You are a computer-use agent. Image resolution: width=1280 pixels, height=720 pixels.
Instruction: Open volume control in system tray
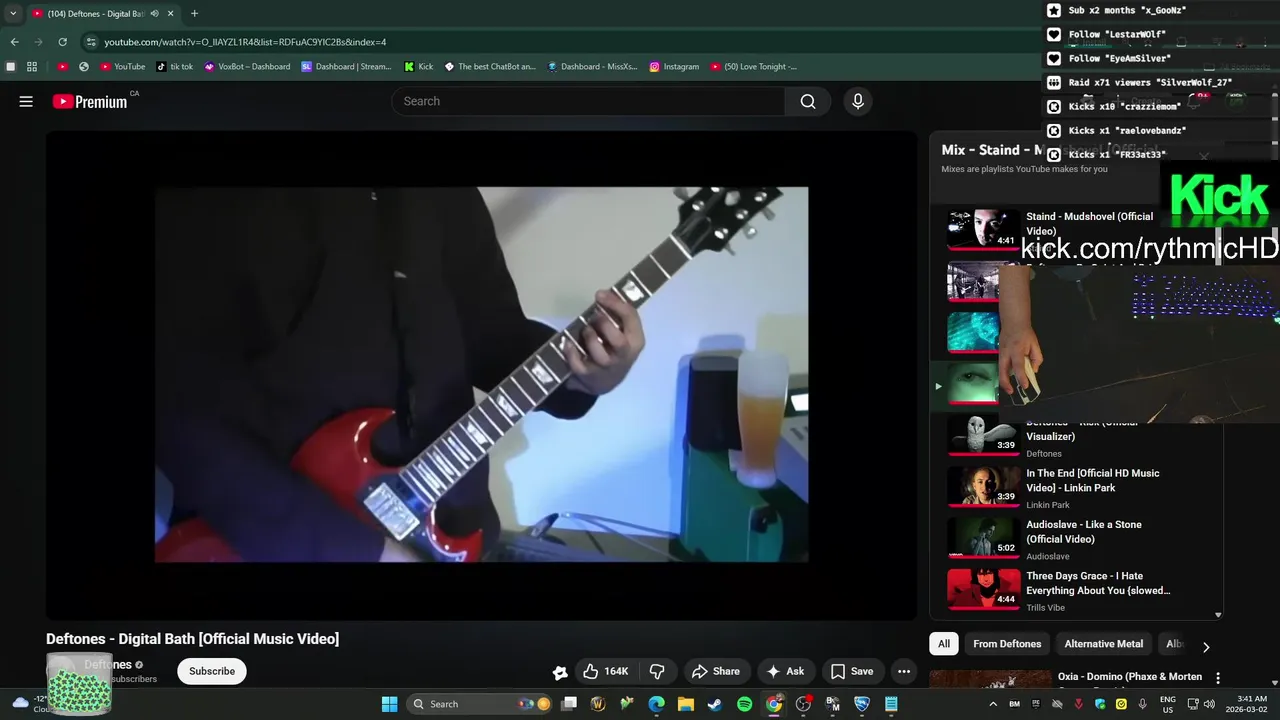[x=1209, y=704]
